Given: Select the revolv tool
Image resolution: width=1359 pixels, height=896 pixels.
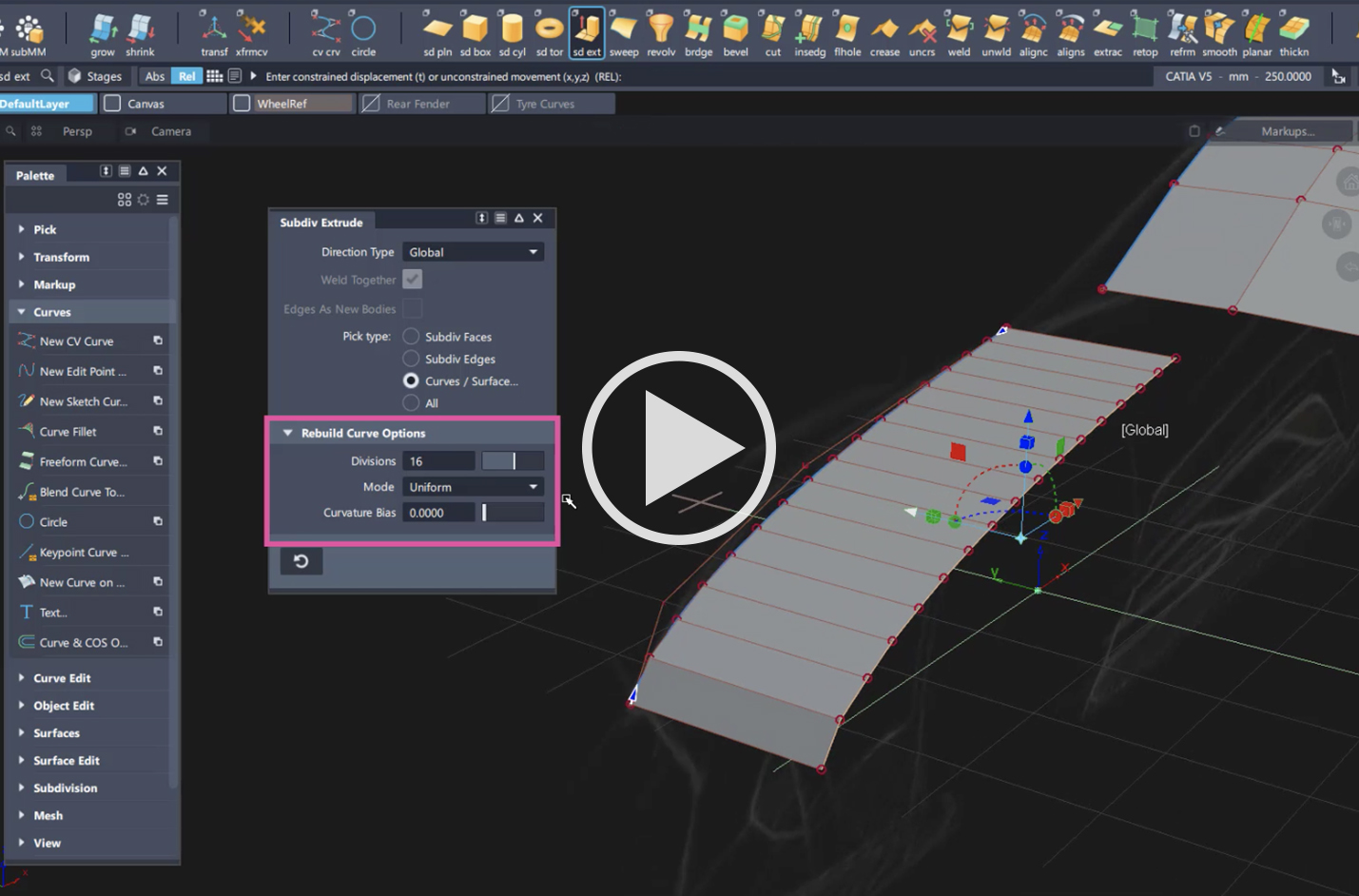Looking at the screenshot, I should click(661, 30).
